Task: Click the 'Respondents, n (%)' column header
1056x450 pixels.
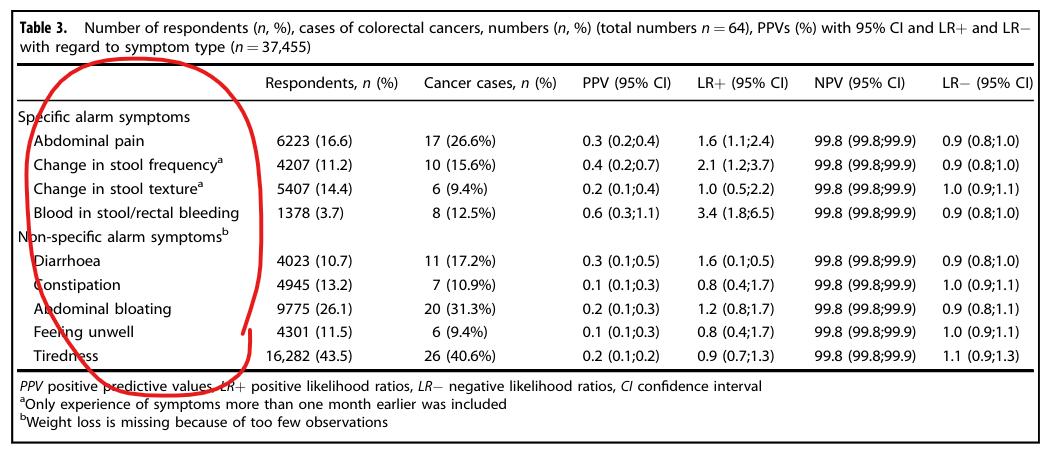Action: tap(331, 84)
